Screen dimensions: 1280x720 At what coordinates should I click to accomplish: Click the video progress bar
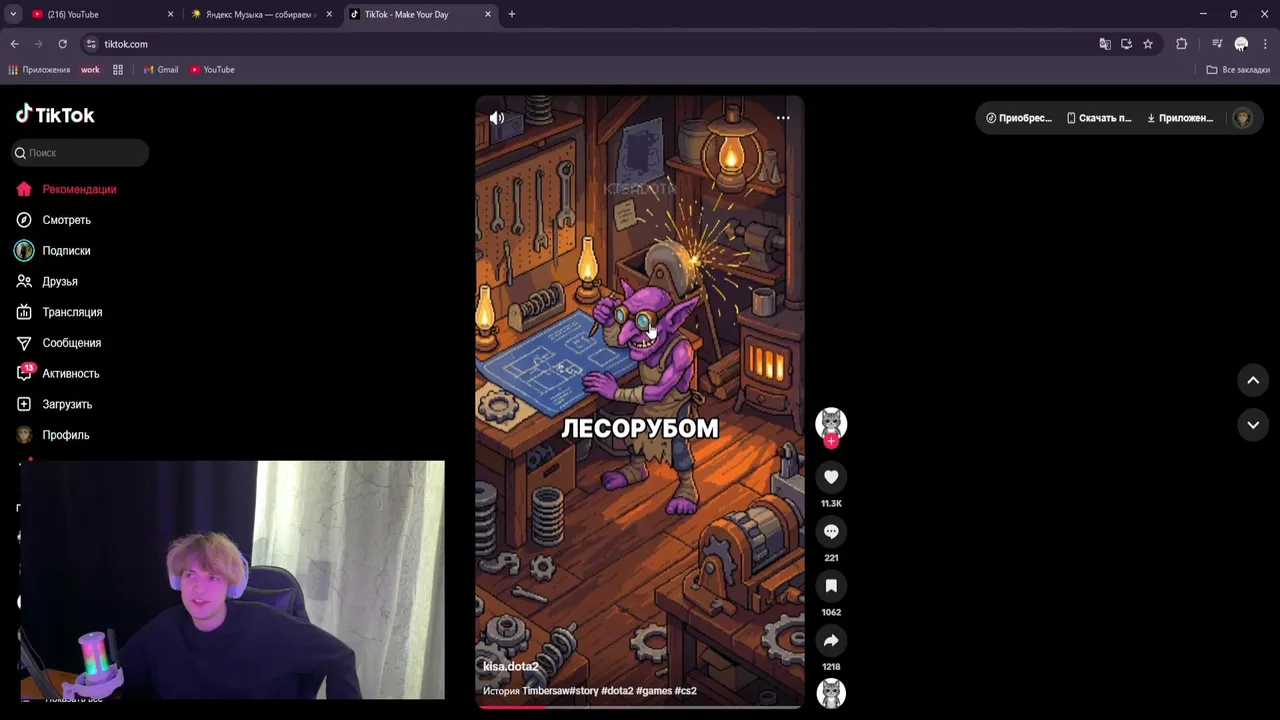pyautogui.click(x=639, y=706)
